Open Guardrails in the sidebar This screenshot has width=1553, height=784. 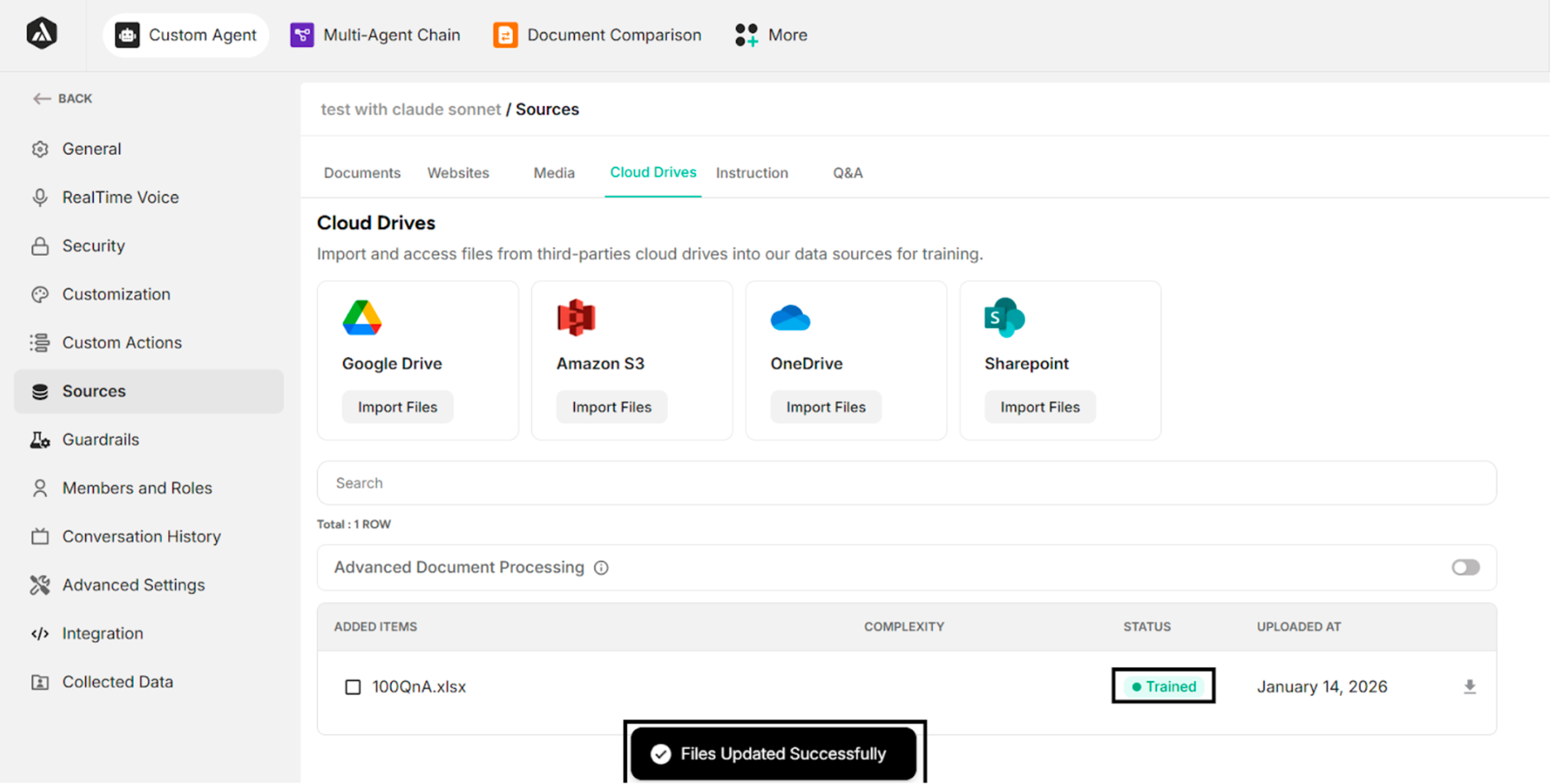pos(101,440)
